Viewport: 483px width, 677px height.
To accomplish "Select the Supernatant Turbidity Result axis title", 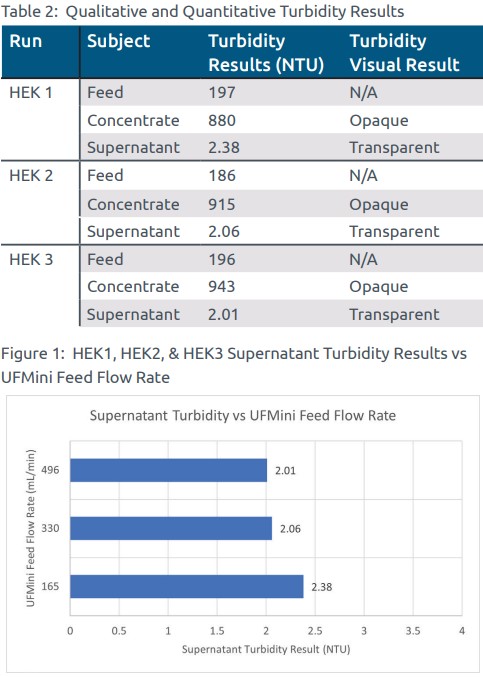I will pos(266,649).
